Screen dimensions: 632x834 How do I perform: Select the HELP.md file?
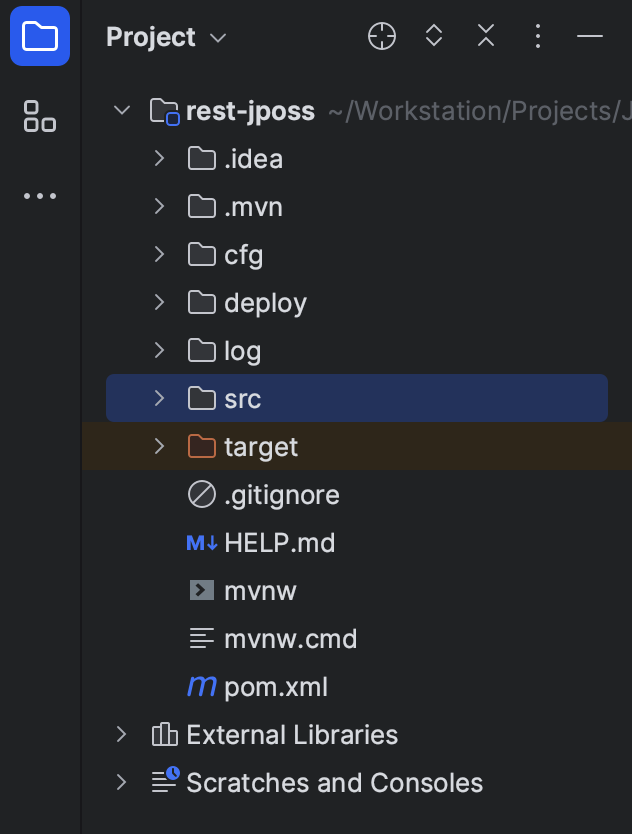[x=280, y=543]
